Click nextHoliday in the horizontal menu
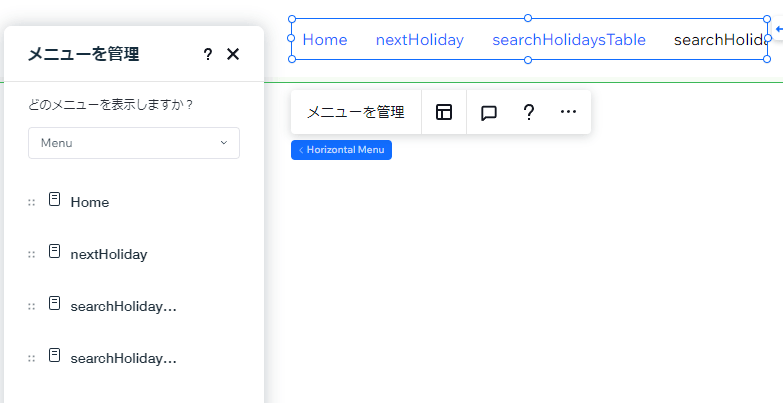 point(420,39)
